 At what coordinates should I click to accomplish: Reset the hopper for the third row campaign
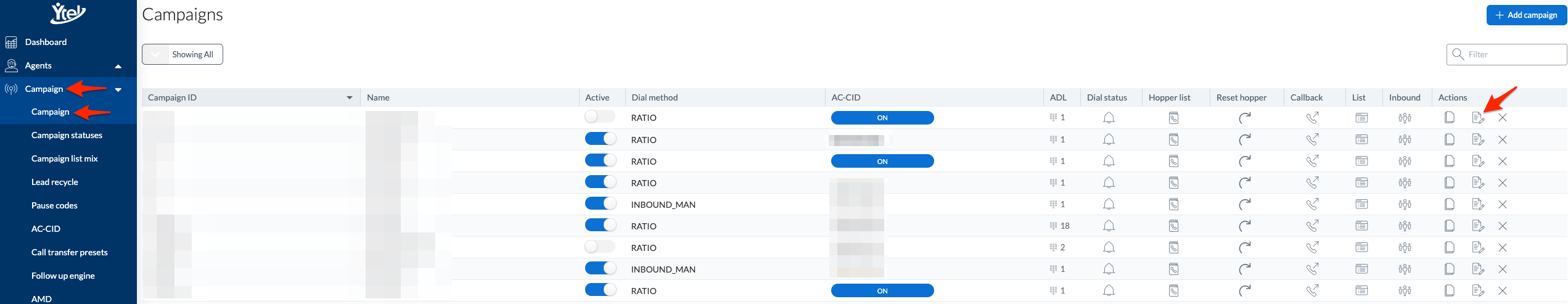1245,161
